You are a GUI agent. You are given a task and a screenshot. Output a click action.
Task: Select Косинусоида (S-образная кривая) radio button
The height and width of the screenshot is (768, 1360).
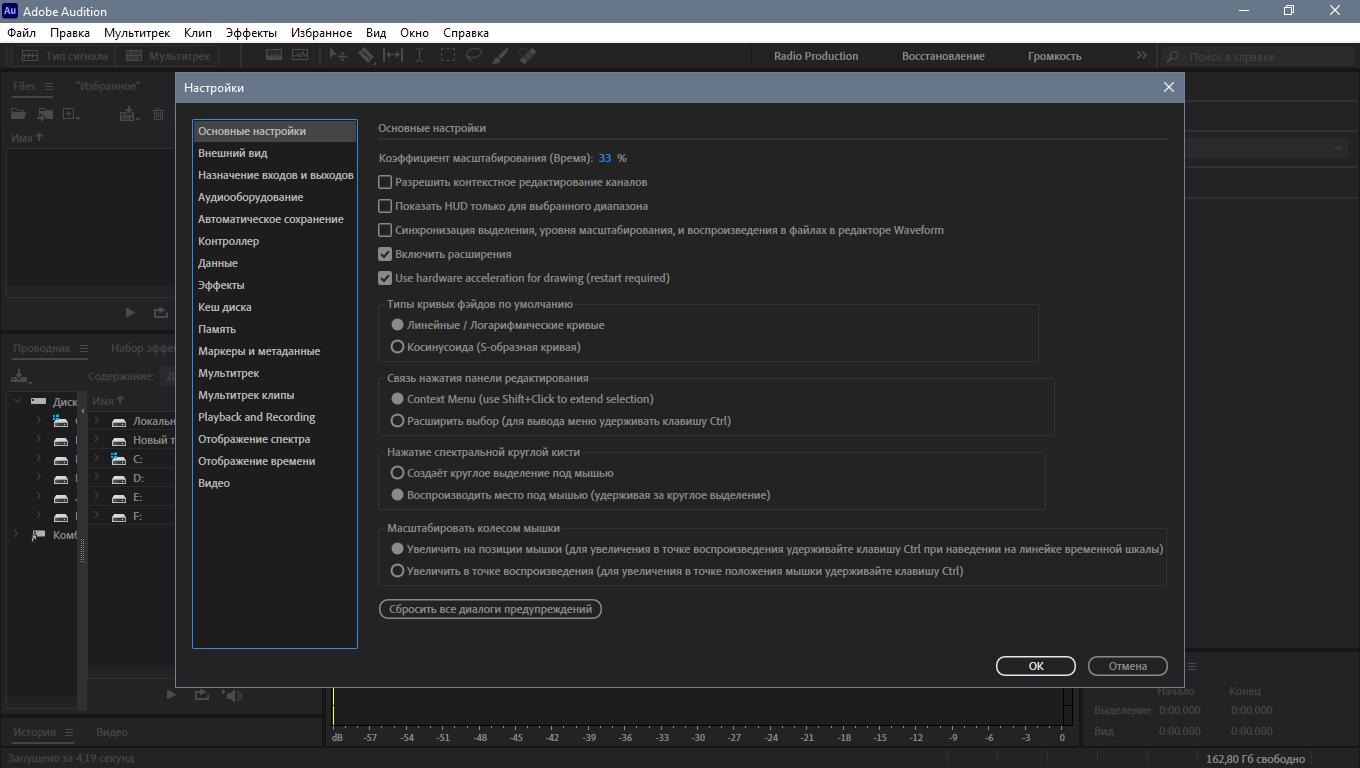click(397, 347)
